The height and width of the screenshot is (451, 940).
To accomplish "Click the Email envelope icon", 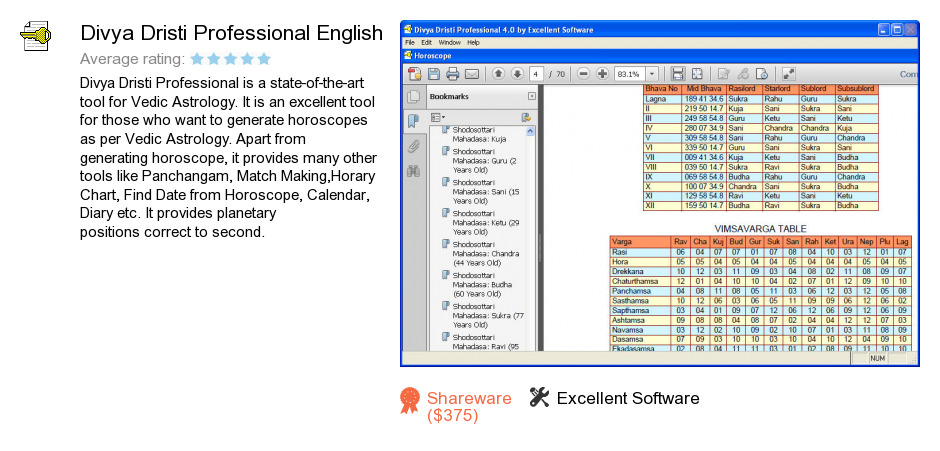I will (472, 74).
